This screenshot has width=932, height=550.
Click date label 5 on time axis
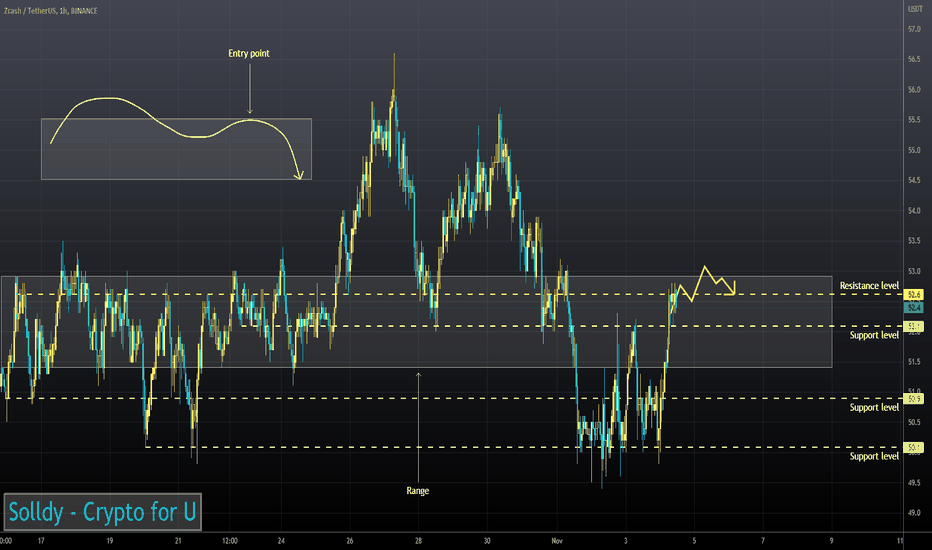(694, 541)
